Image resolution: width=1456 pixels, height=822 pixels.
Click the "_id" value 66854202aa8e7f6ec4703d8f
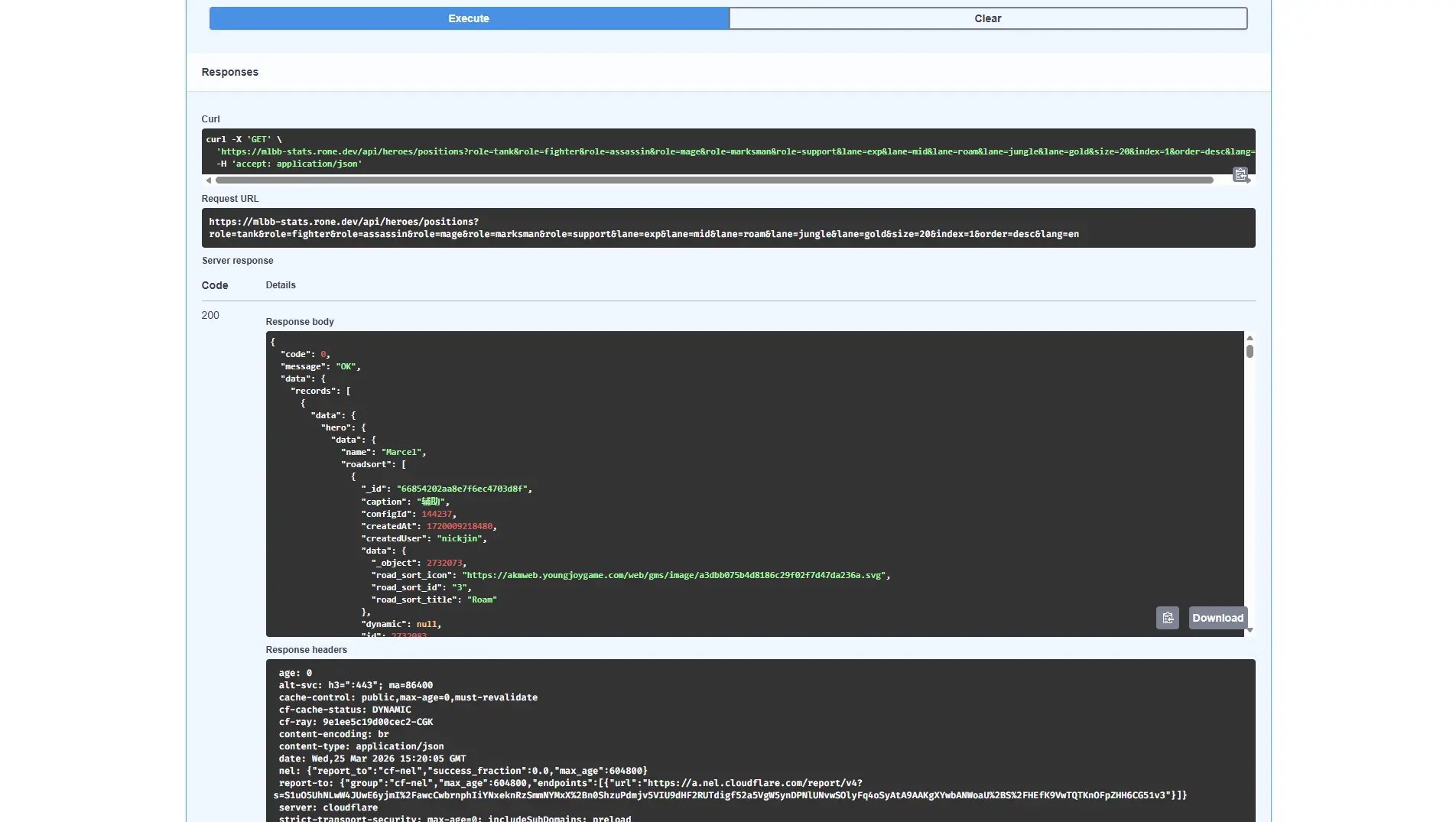click(462, 489)
